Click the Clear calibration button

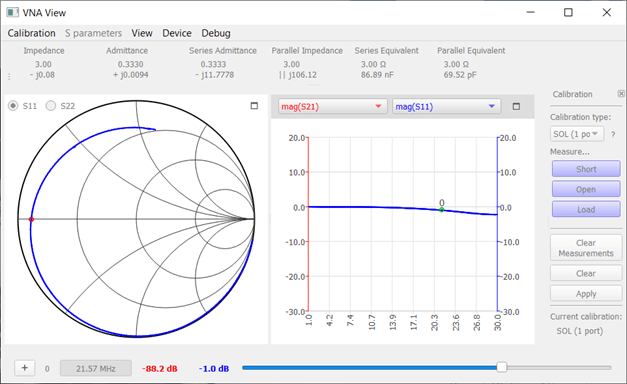586,274
